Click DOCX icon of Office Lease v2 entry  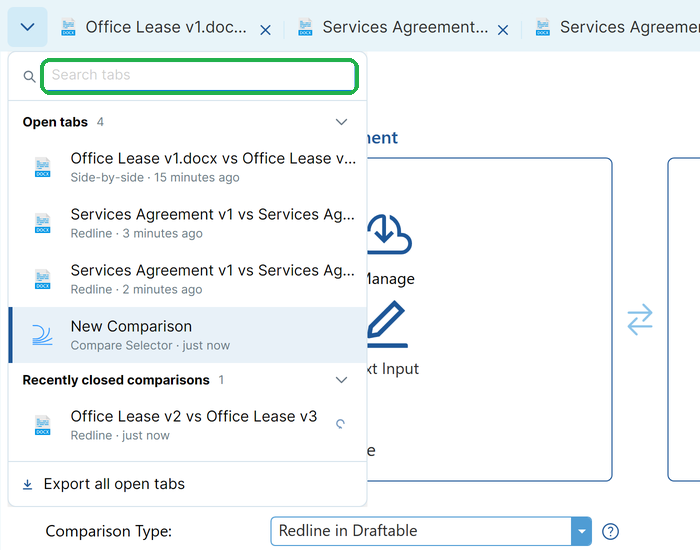click(42, 425)
